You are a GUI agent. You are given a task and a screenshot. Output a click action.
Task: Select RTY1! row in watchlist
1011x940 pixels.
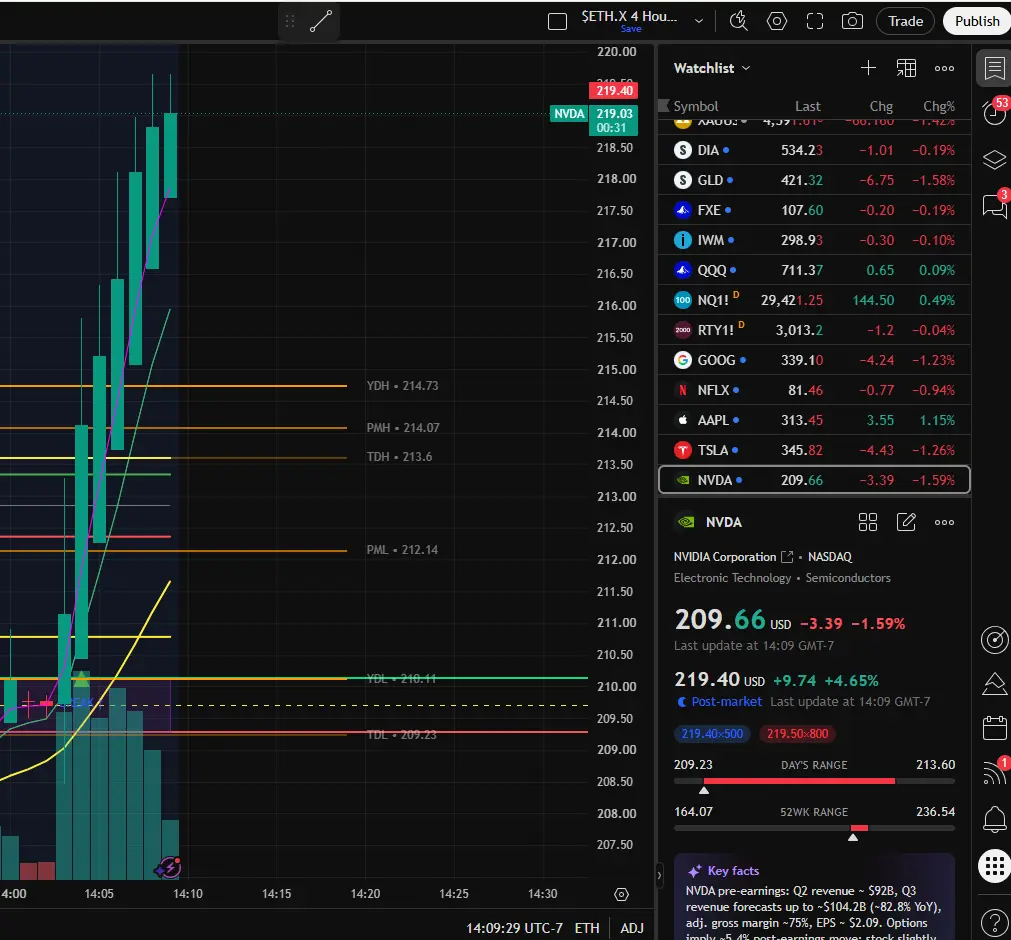tap(814, 330)
